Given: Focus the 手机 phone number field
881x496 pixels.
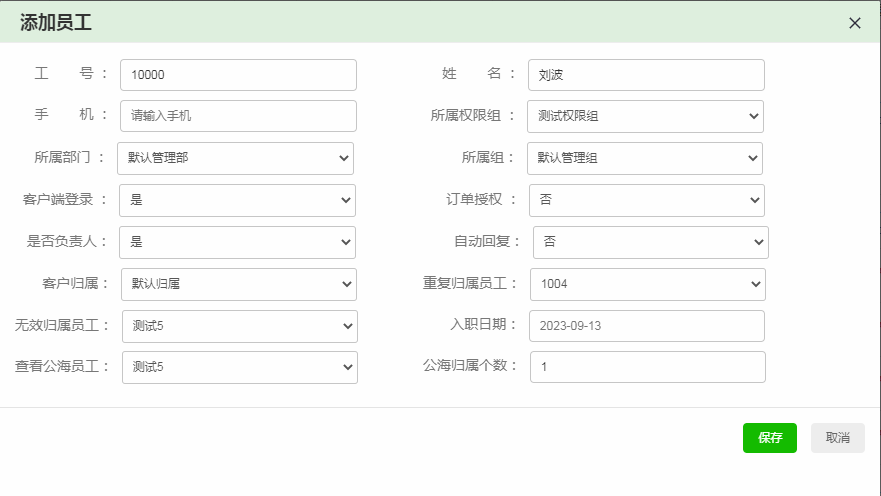Looking at the screenshot, I should (238, 116).
